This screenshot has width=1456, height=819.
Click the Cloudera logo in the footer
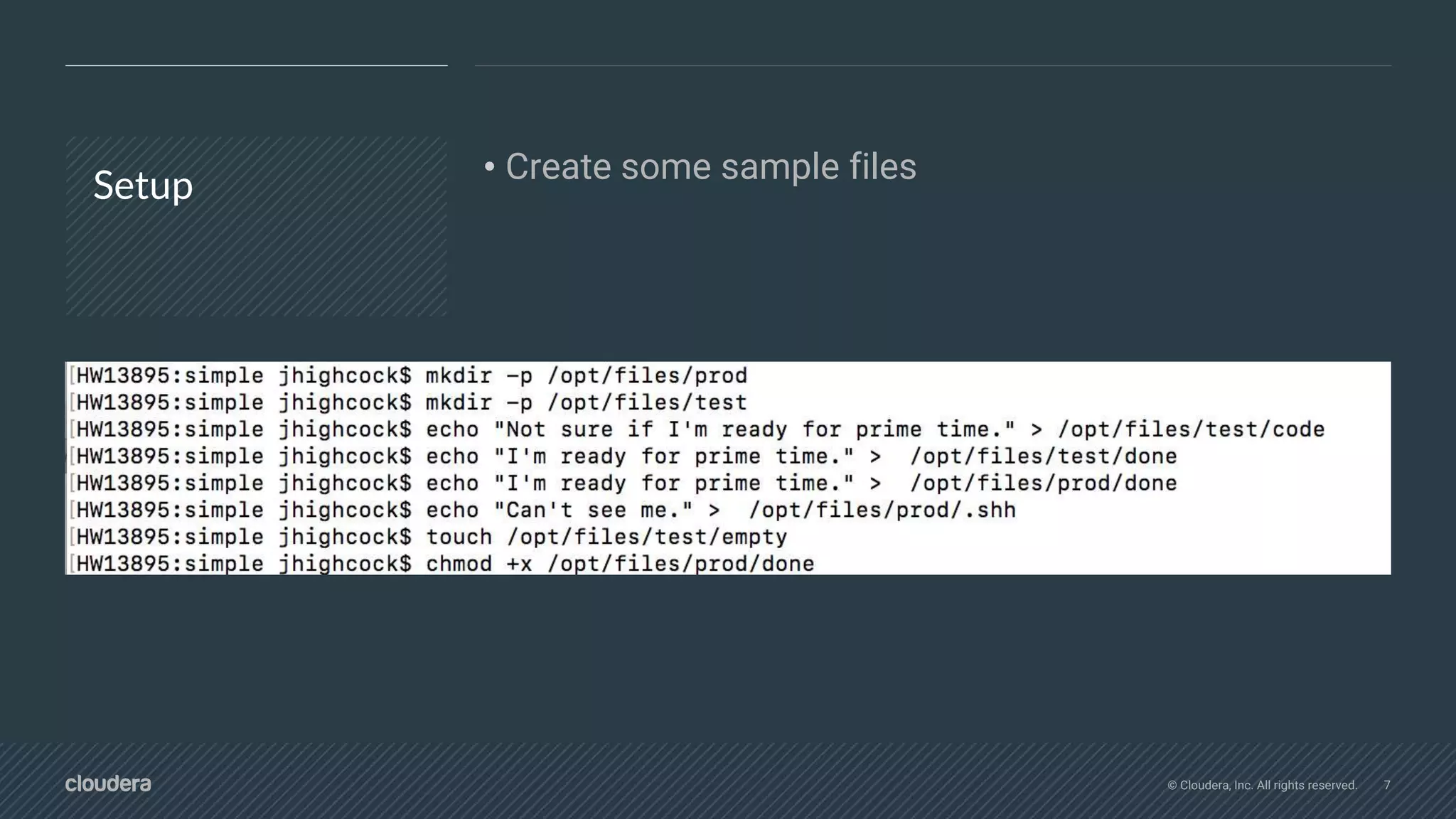pyautogui.click(x=108, y=783)
